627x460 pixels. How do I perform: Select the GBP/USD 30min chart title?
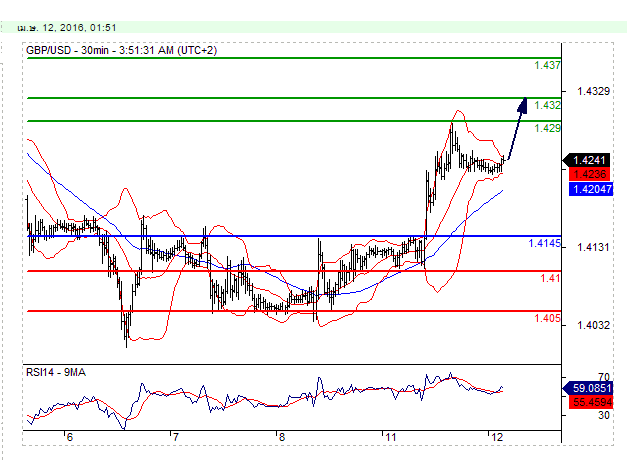coord(122,50)
